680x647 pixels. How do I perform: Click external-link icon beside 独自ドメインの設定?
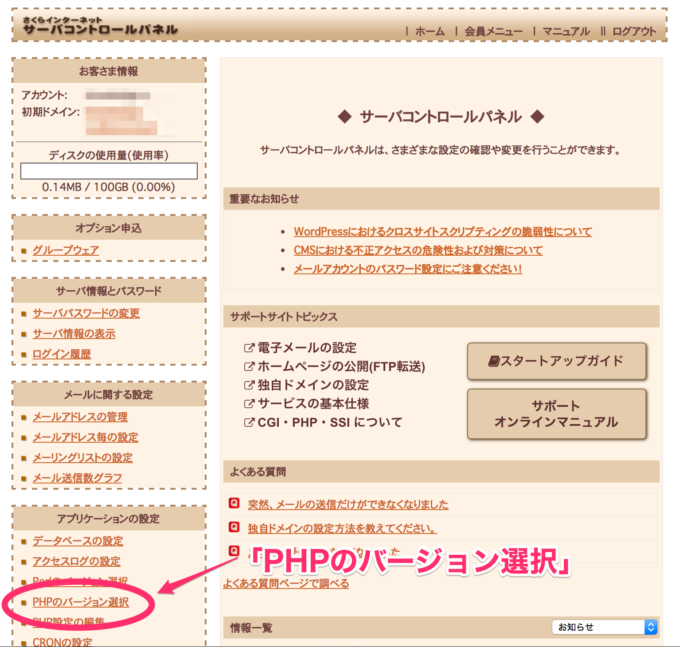click(x=248, y=385)
